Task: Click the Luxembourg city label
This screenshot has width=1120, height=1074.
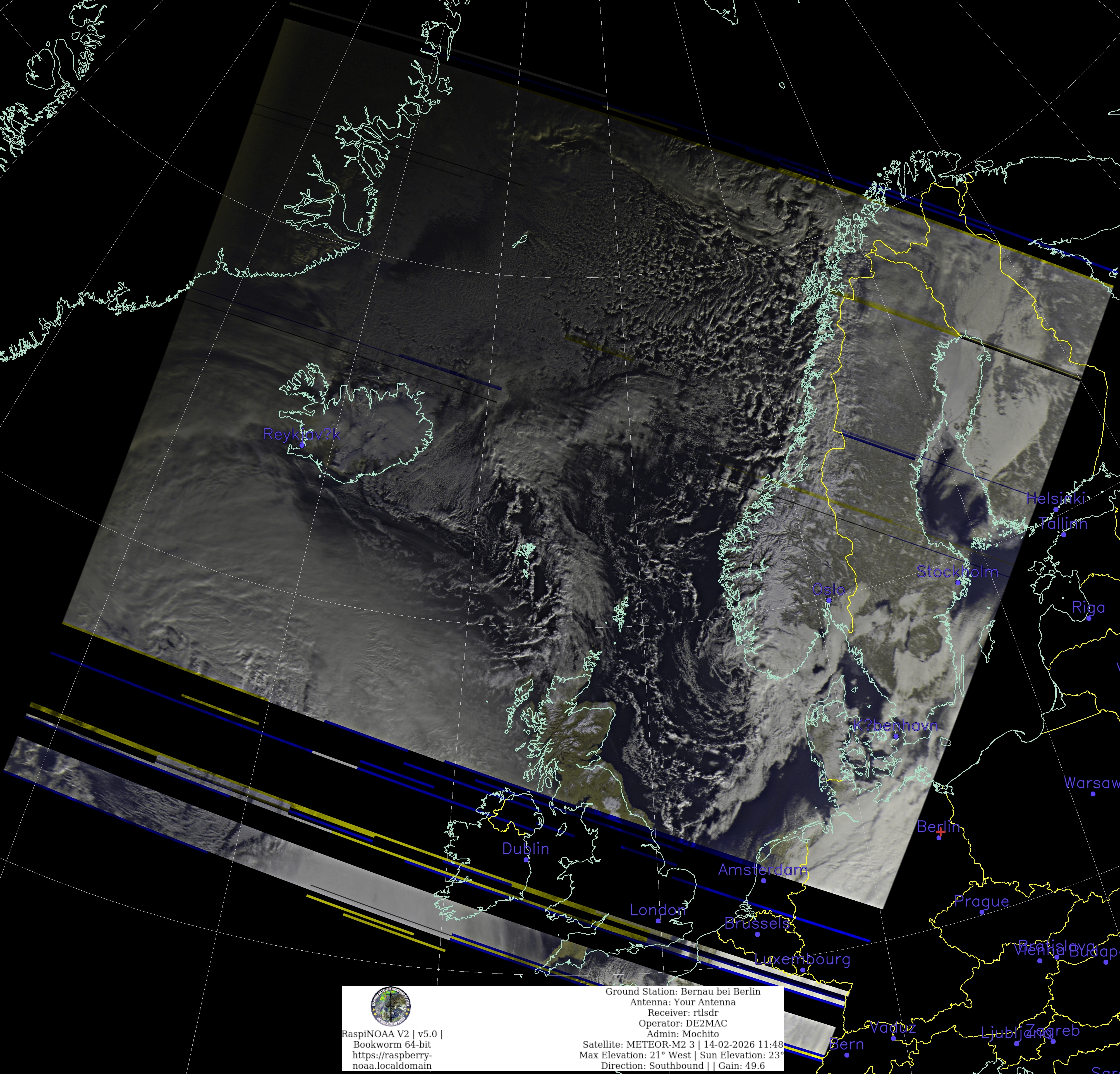Action: [x=802, y=959]
